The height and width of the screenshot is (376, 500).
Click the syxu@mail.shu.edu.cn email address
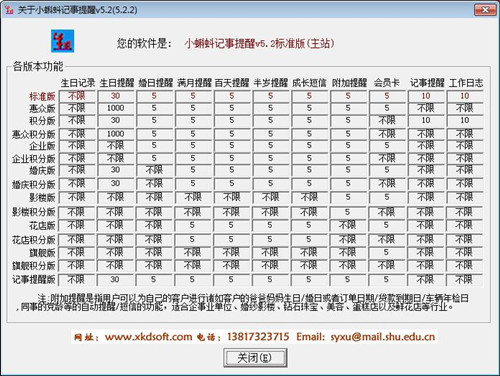click(383, 337)
